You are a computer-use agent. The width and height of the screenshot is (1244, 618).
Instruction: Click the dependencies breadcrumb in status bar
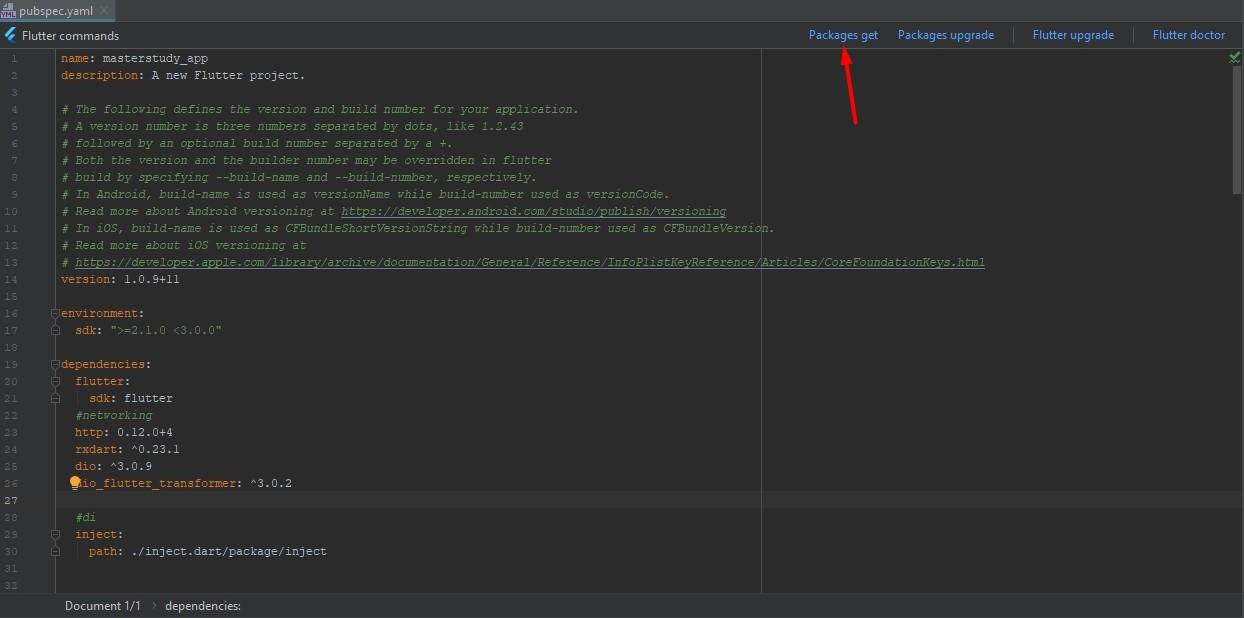click(x=203, y=606)
